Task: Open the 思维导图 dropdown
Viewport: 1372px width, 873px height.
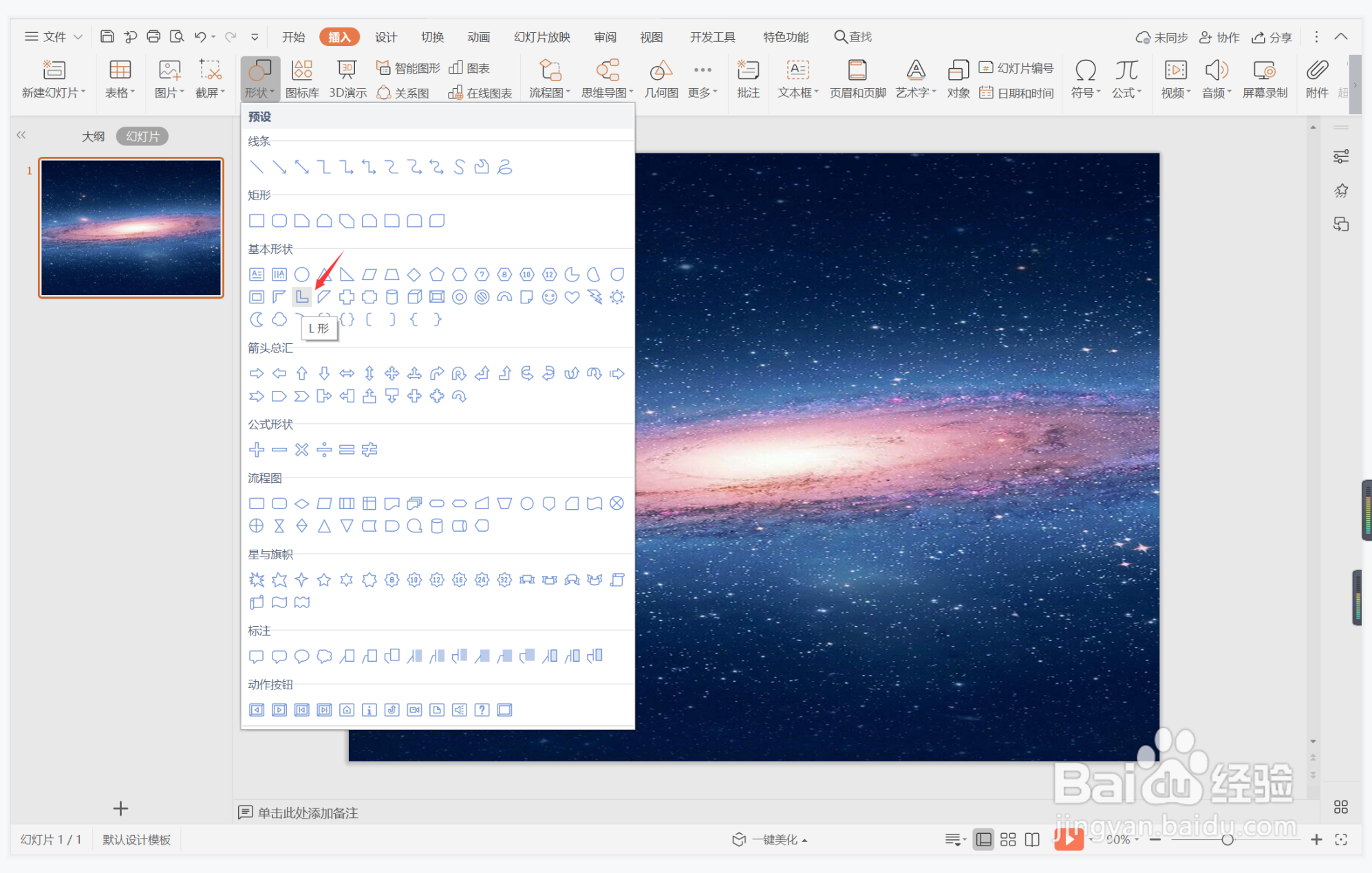Action: click(607, 93)
